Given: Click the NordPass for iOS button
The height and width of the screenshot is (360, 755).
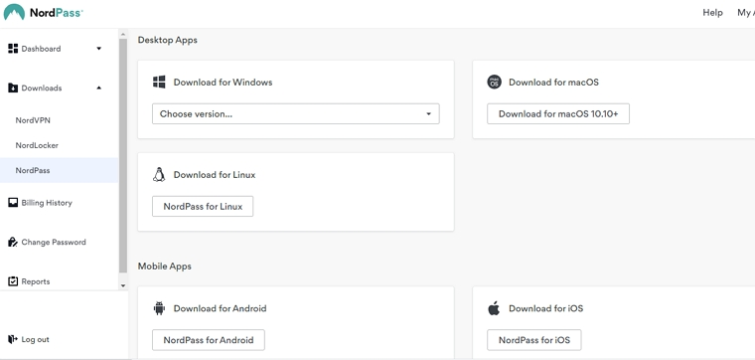Looking at the screenshot, I should pyautogui.click(x=534, y=340).
